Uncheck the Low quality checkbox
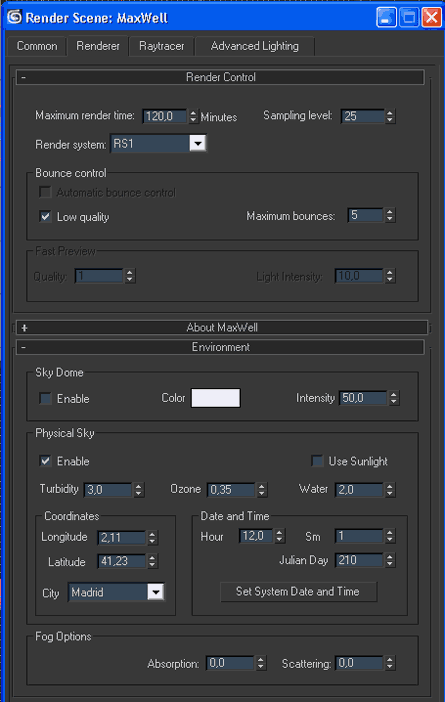This screenshot has height=702, width=445. pyautogui.click(x=45, y=217)
